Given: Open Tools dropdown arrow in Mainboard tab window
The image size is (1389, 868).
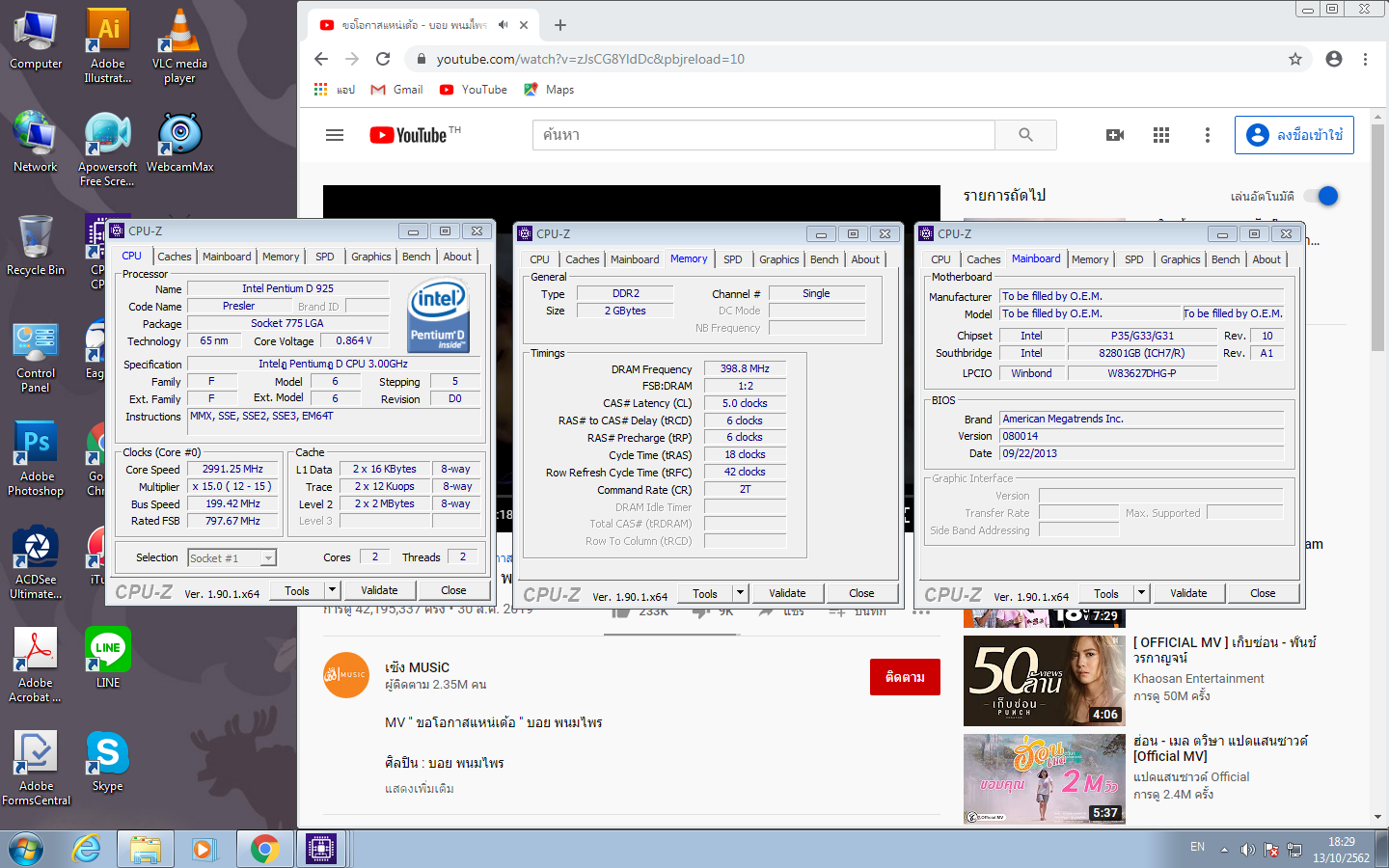Looking at the screenshot, I should coord(1141,593).
